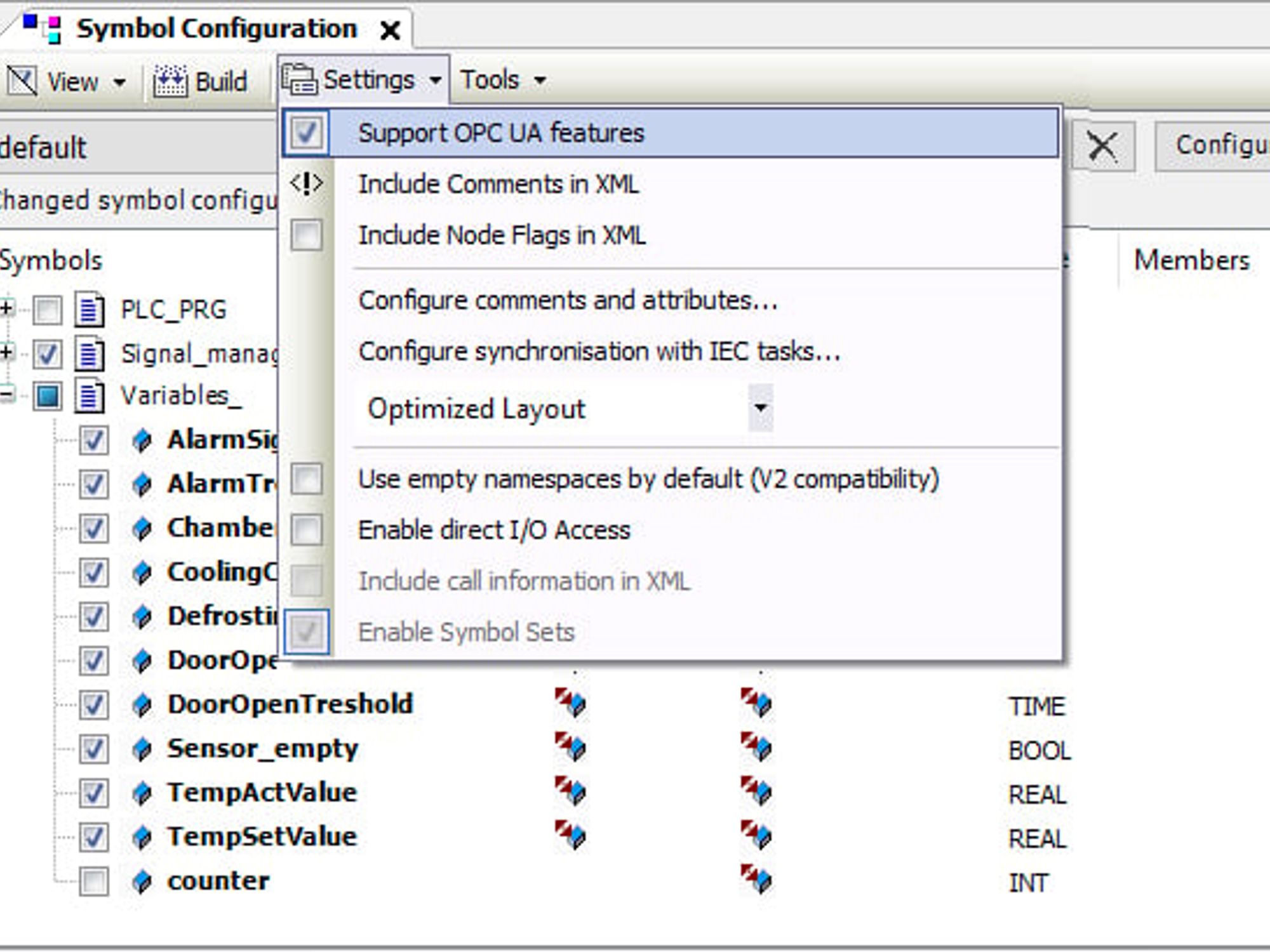The image size is (1270, 952).
Task: Open the Settings menu
Action: click(363, 80)
